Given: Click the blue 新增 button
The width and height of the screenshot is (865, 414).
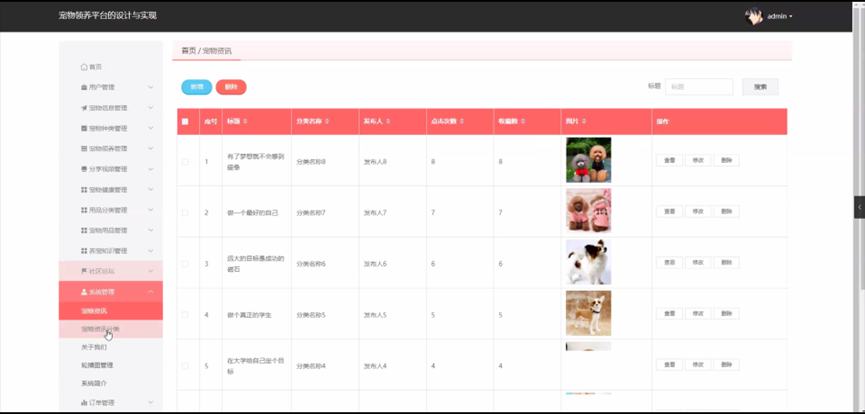Looking at the screenshot, I should pyautogui.click(x=196, y=87).
